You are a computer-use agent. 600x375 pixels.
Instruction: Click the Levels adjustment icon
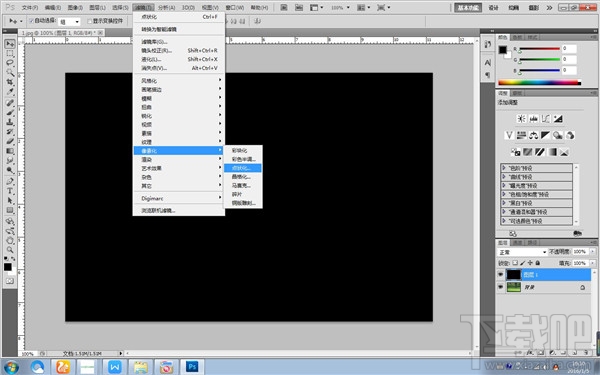click(533, 119)
